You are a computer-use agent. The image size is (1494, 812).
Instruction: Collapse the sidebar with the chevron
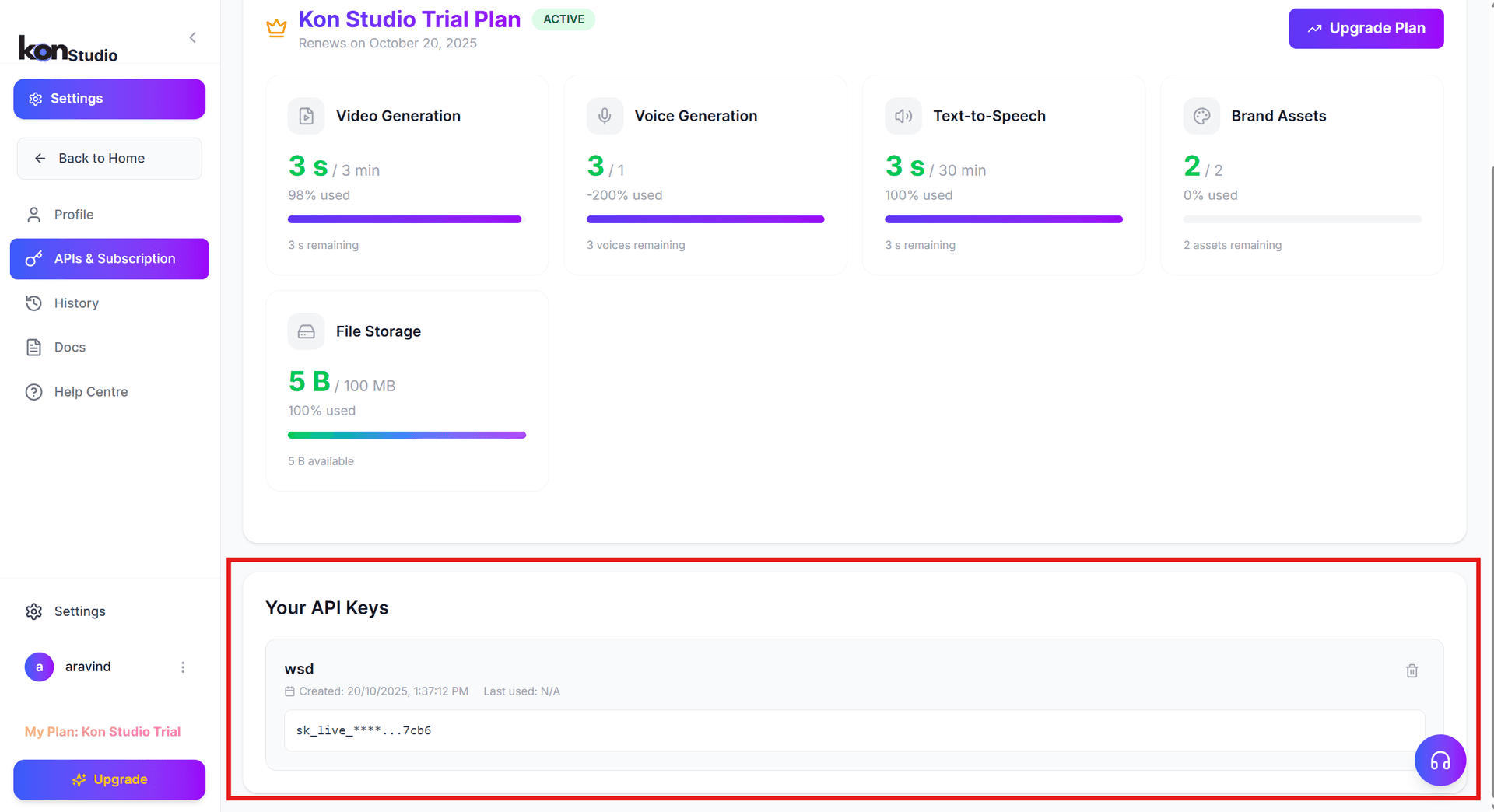[192, 37]
